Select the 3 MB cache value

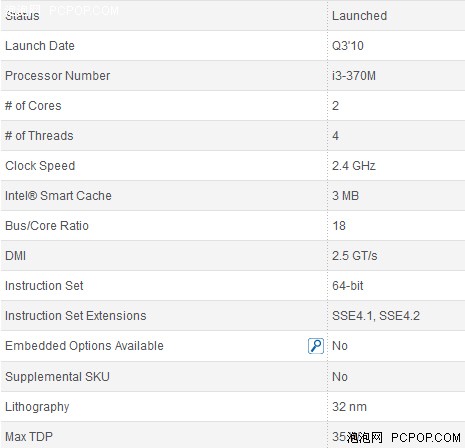[345, 196]
